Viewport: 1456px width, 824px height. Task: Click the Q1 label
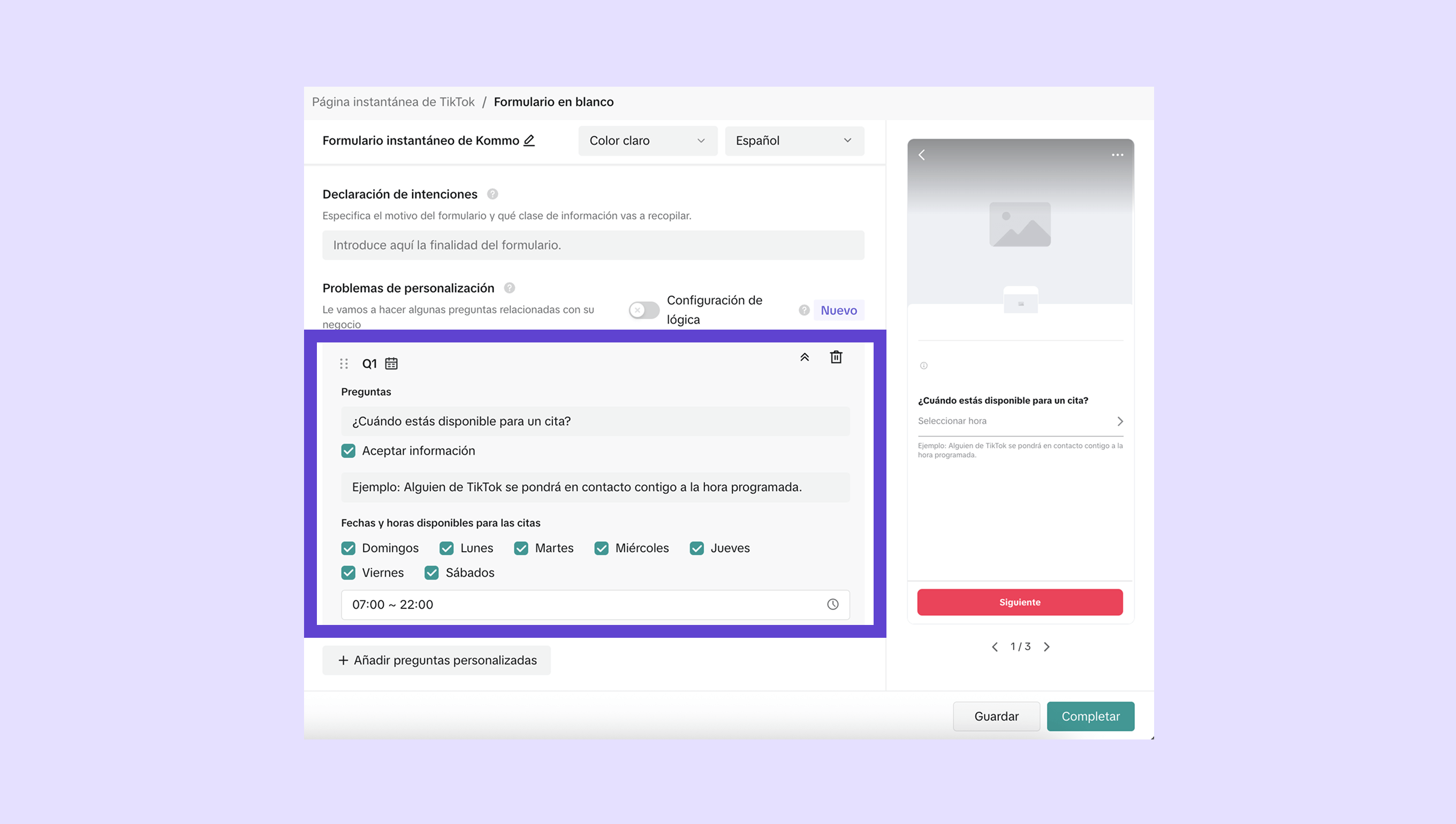370,364
